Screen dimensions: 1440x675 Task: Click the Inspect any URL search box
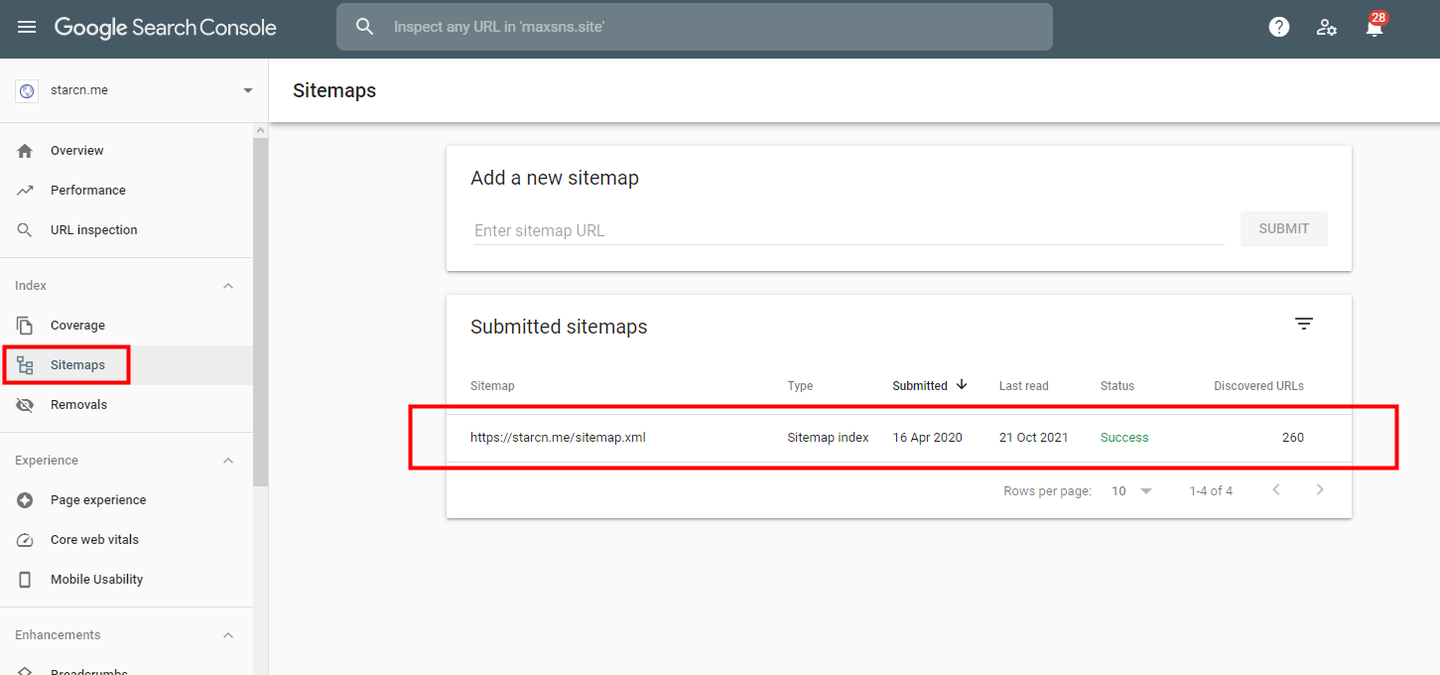point(694,27)
